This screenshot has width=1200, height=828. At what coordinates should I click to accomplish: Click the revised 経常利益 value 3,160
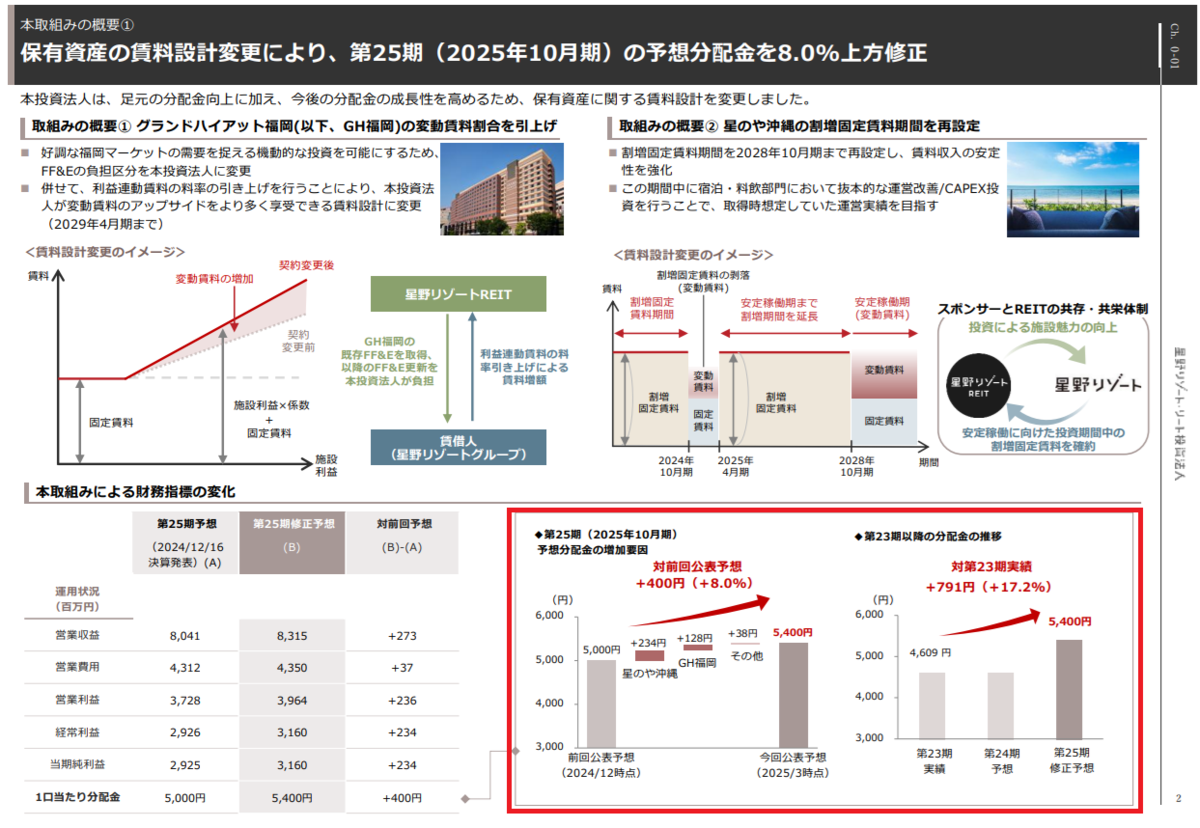point(290,732)
